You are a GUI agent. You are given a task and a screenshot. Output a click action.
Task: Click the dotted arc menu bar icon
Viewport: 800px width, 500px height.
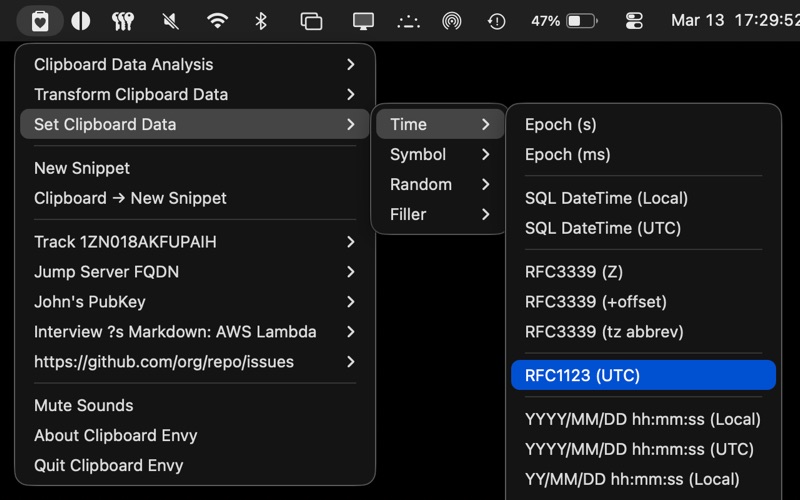pos(408,21)
